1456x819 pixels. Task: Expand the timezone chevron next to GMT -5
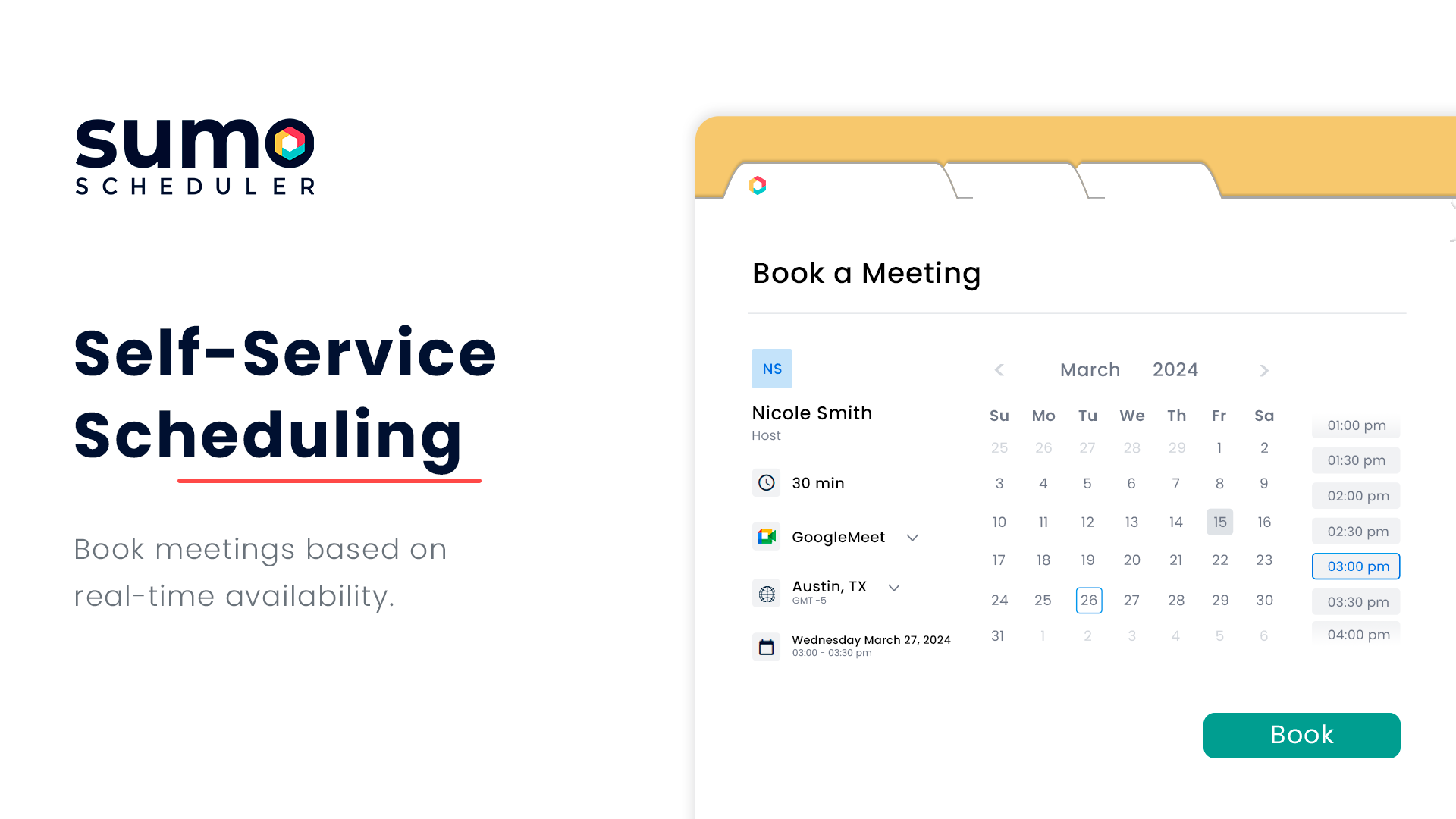[x=894, y=588]
